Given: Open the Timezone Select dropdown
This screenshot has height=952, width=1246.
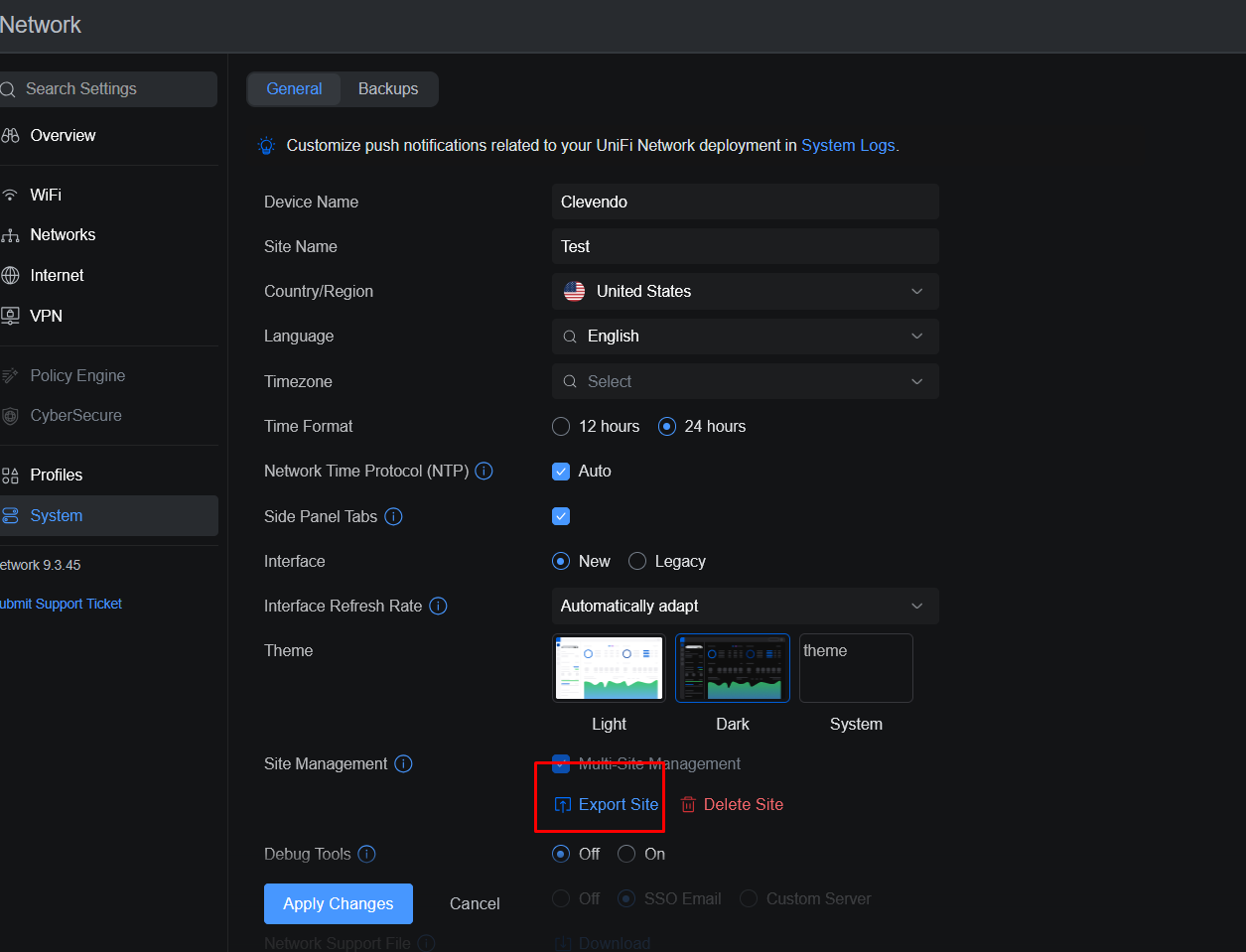Looking at the screenshot, I should point(746,381).
